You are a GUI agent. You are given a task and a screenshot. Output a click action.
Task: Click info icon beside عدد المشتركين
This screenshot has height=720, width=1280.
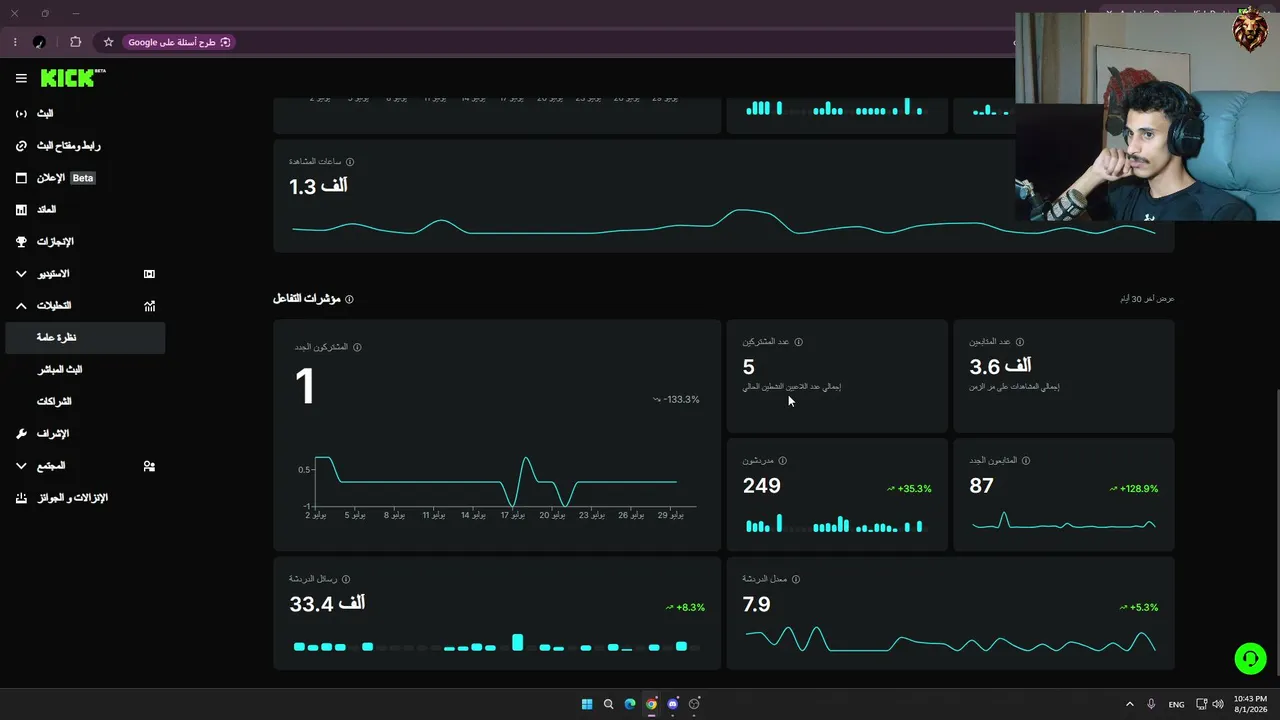tap(798, 342)
